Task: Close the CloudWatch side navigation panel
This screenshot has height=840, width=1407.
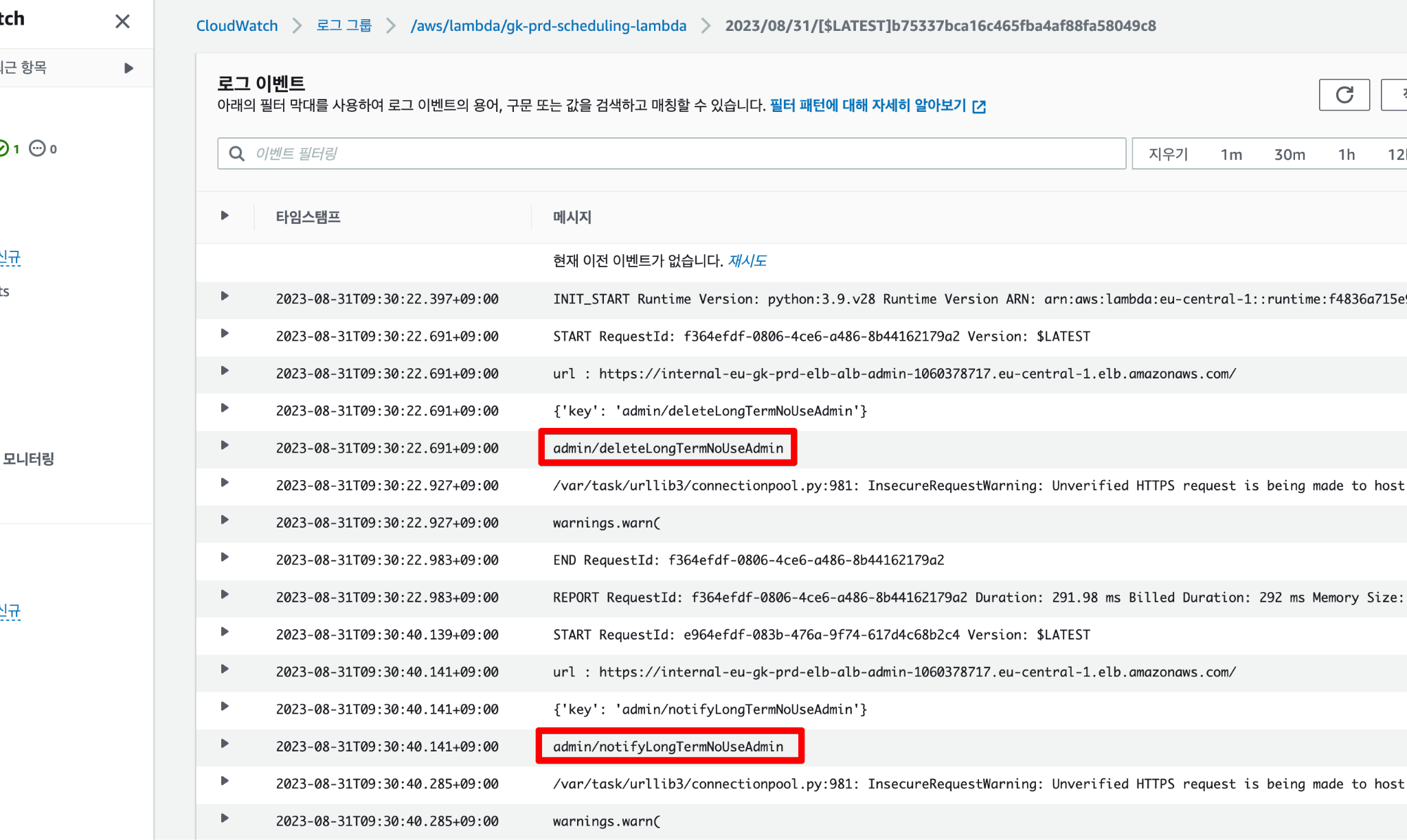Action: click(x=122, y=21)
